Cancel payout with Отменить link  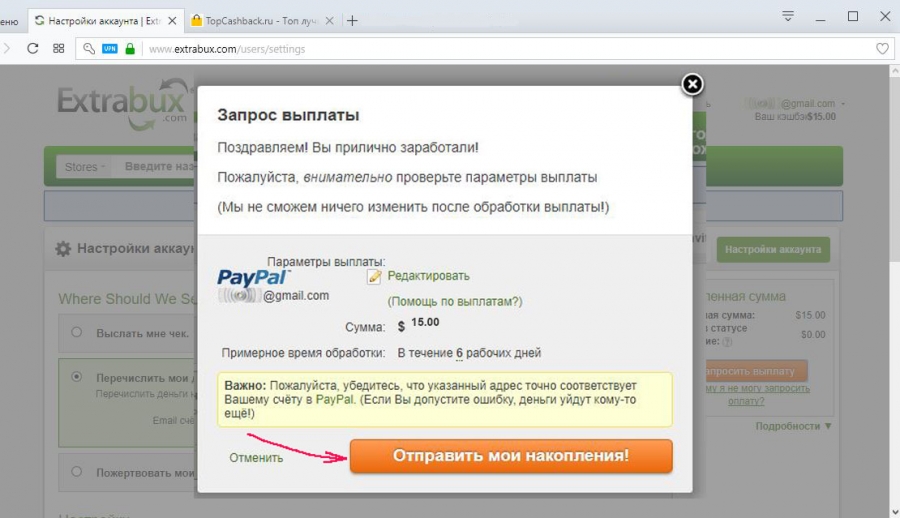click(x=256, y=458)
